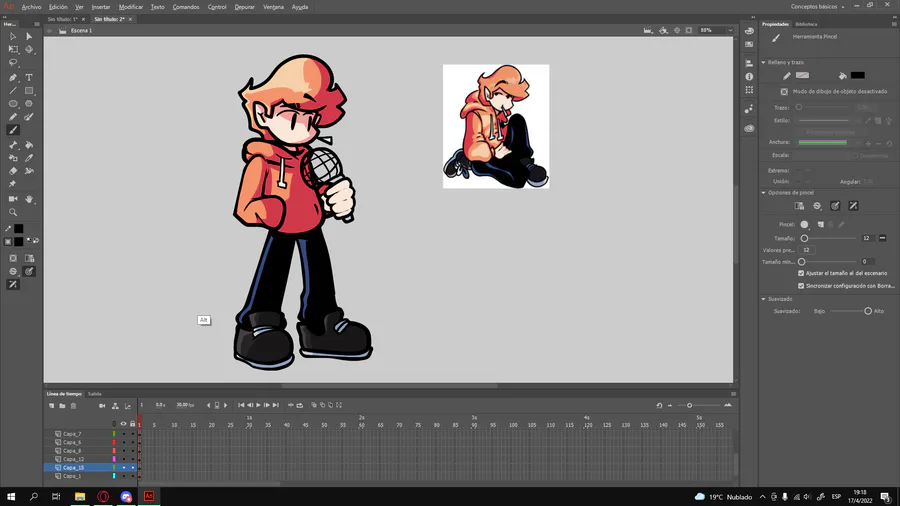Play the timeline animation
Screen dimensions: 900x506
258,406
